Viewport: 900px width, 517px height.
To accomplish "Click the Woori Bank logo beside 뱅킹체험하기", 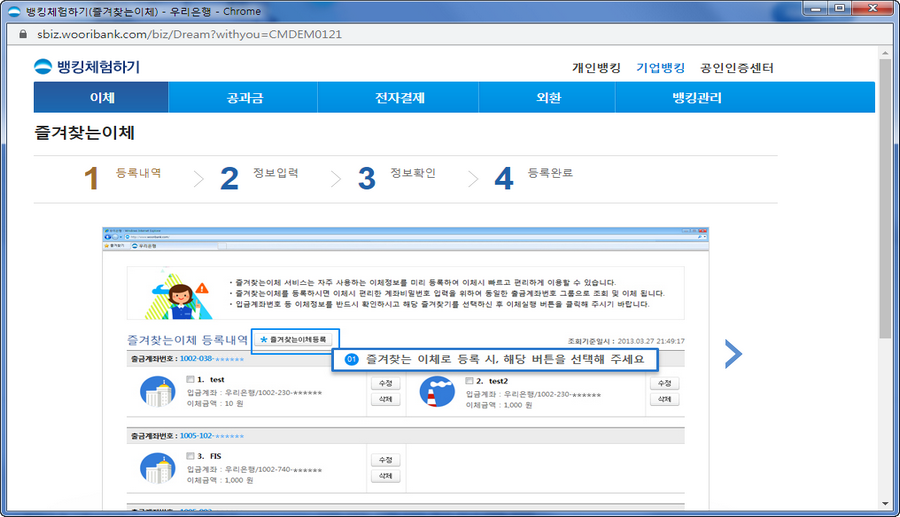I will pos(43,67).
